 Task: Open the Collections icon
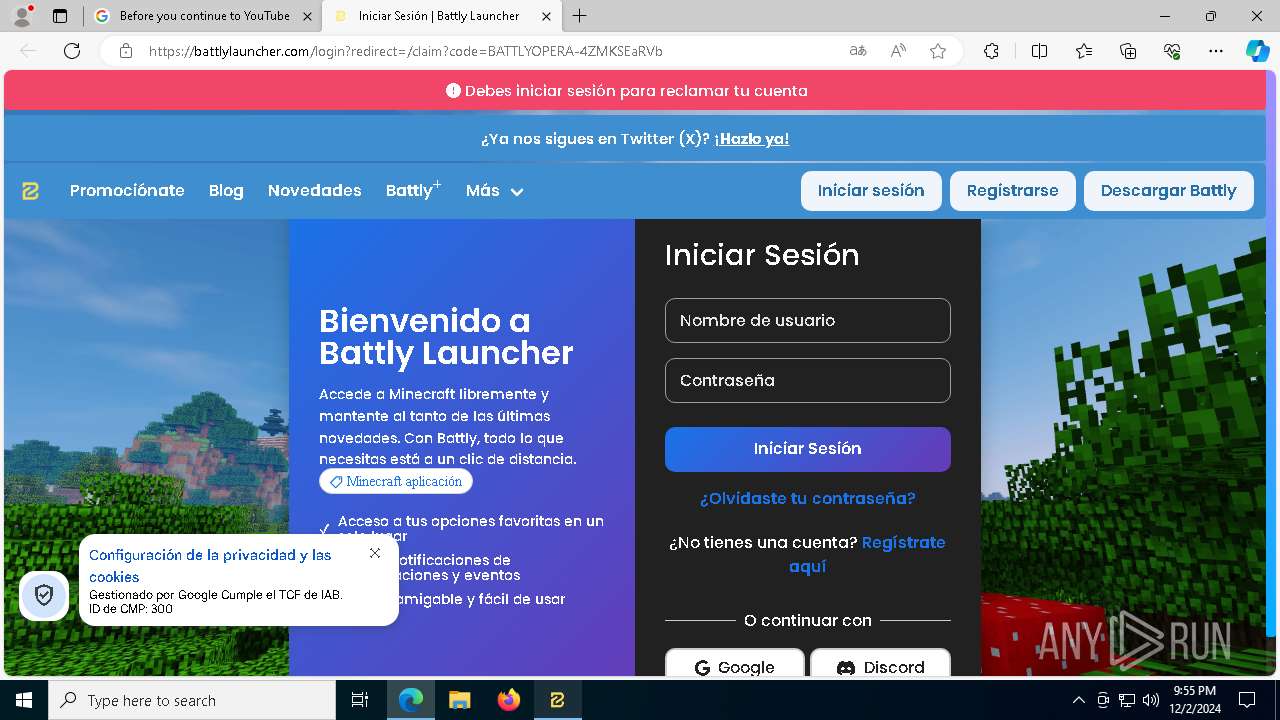tap(1128, 51)
